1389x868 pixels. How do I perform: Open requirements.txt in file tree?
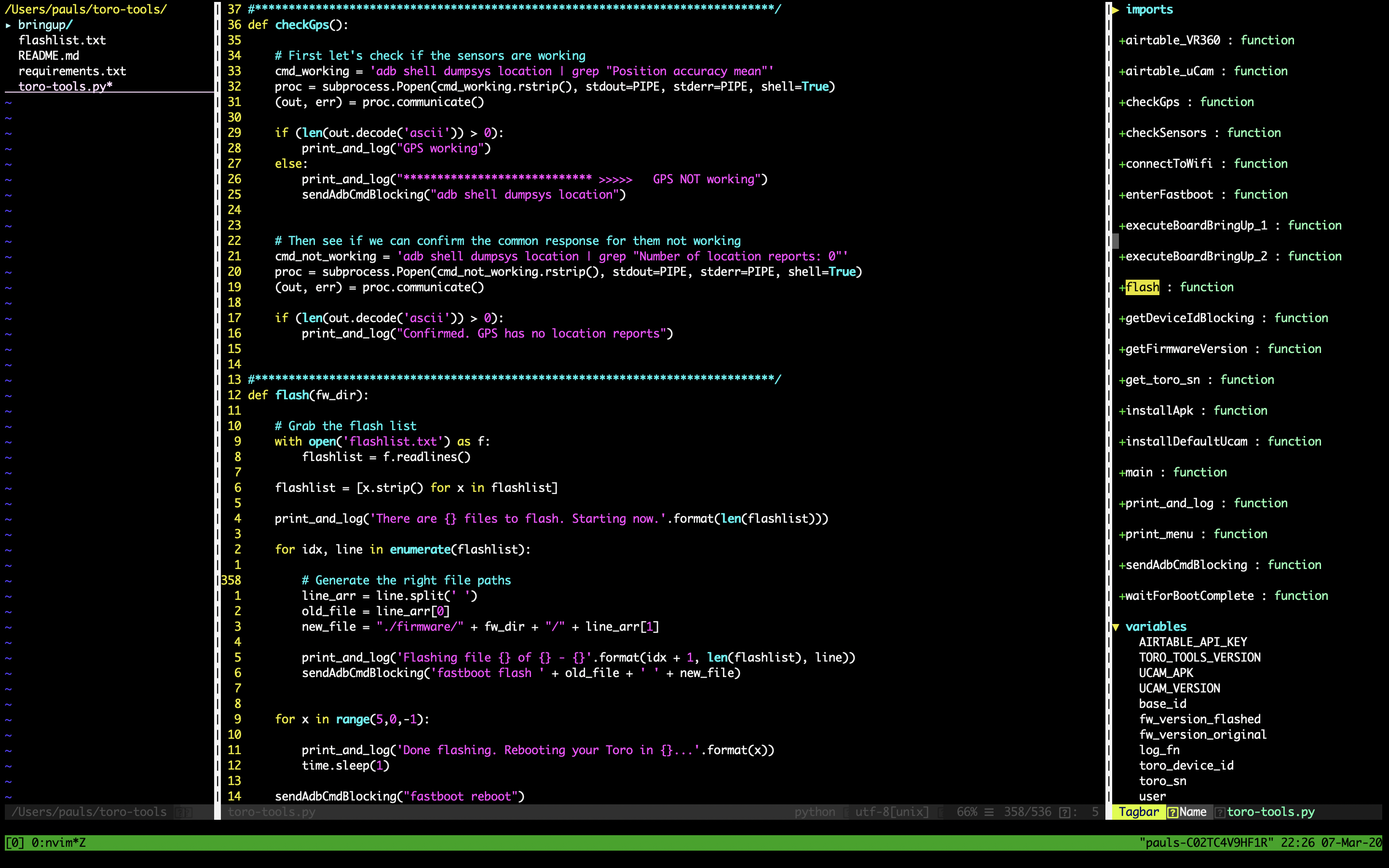point(72,71)
